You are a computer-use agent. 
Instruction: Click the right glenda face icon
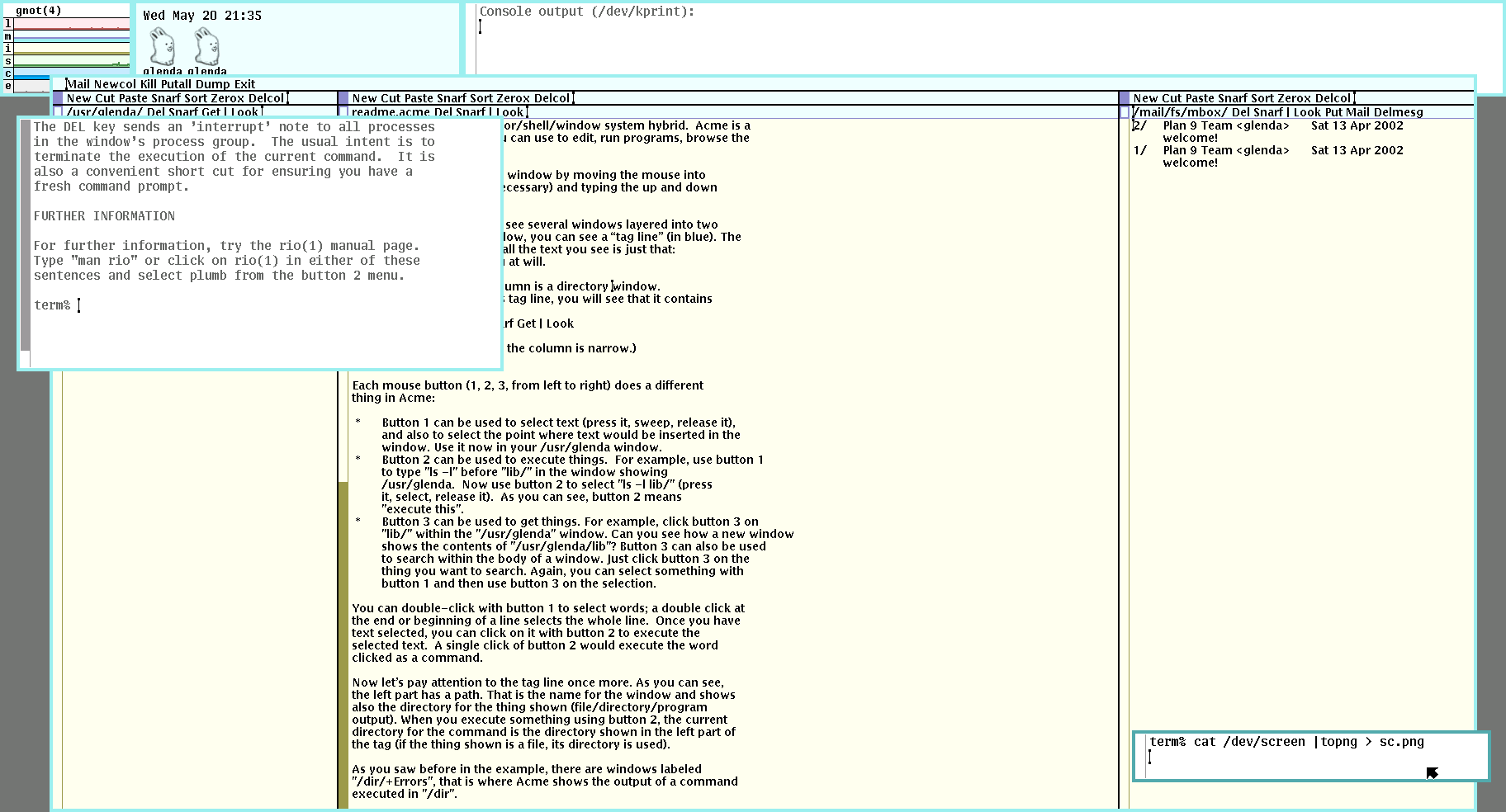(x=206, y=46)
